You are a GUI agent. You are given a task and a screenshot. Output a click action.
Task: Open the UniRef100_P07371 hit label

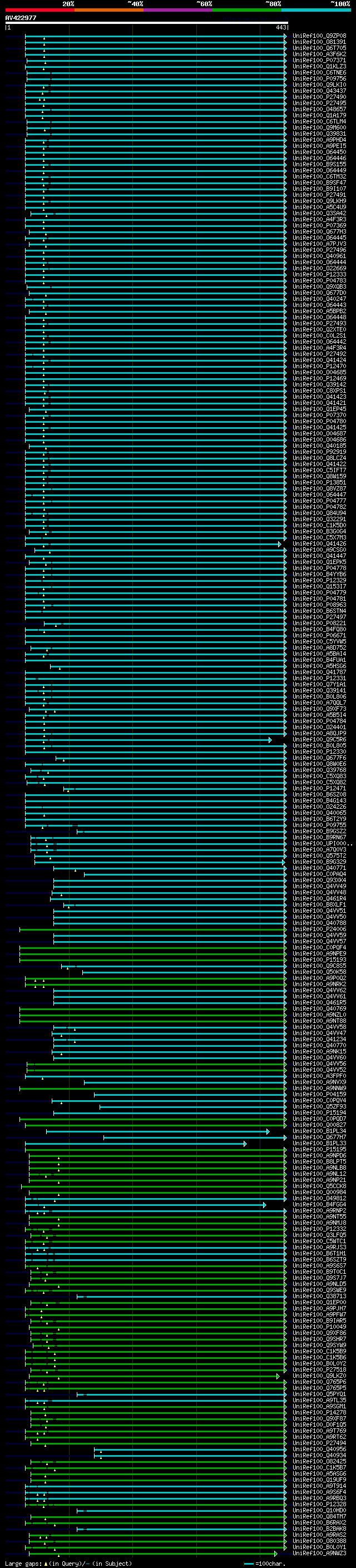click(x=319, y=60)
